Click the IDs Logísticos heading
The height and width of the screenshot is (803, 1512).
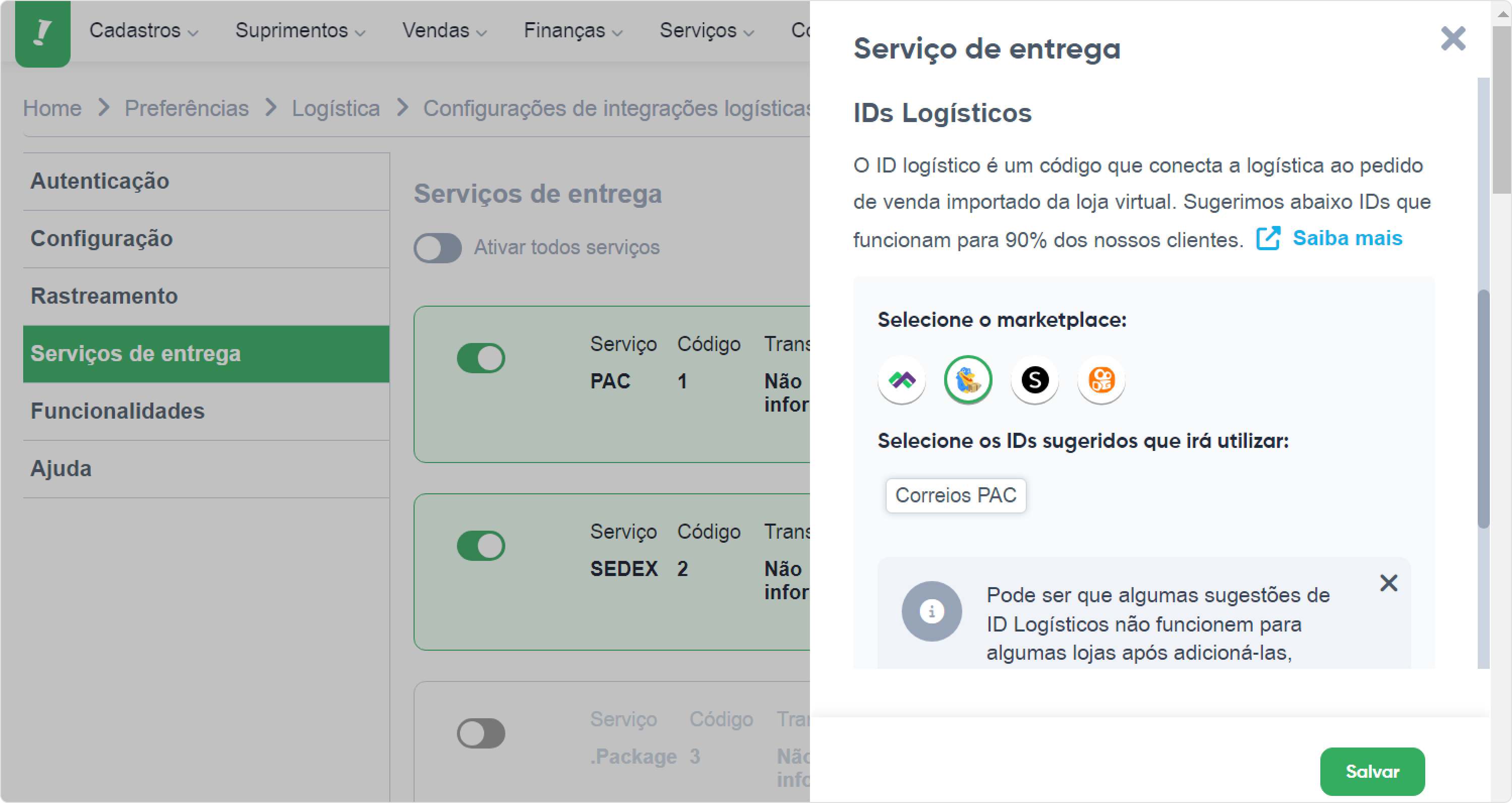pos(942,112)
